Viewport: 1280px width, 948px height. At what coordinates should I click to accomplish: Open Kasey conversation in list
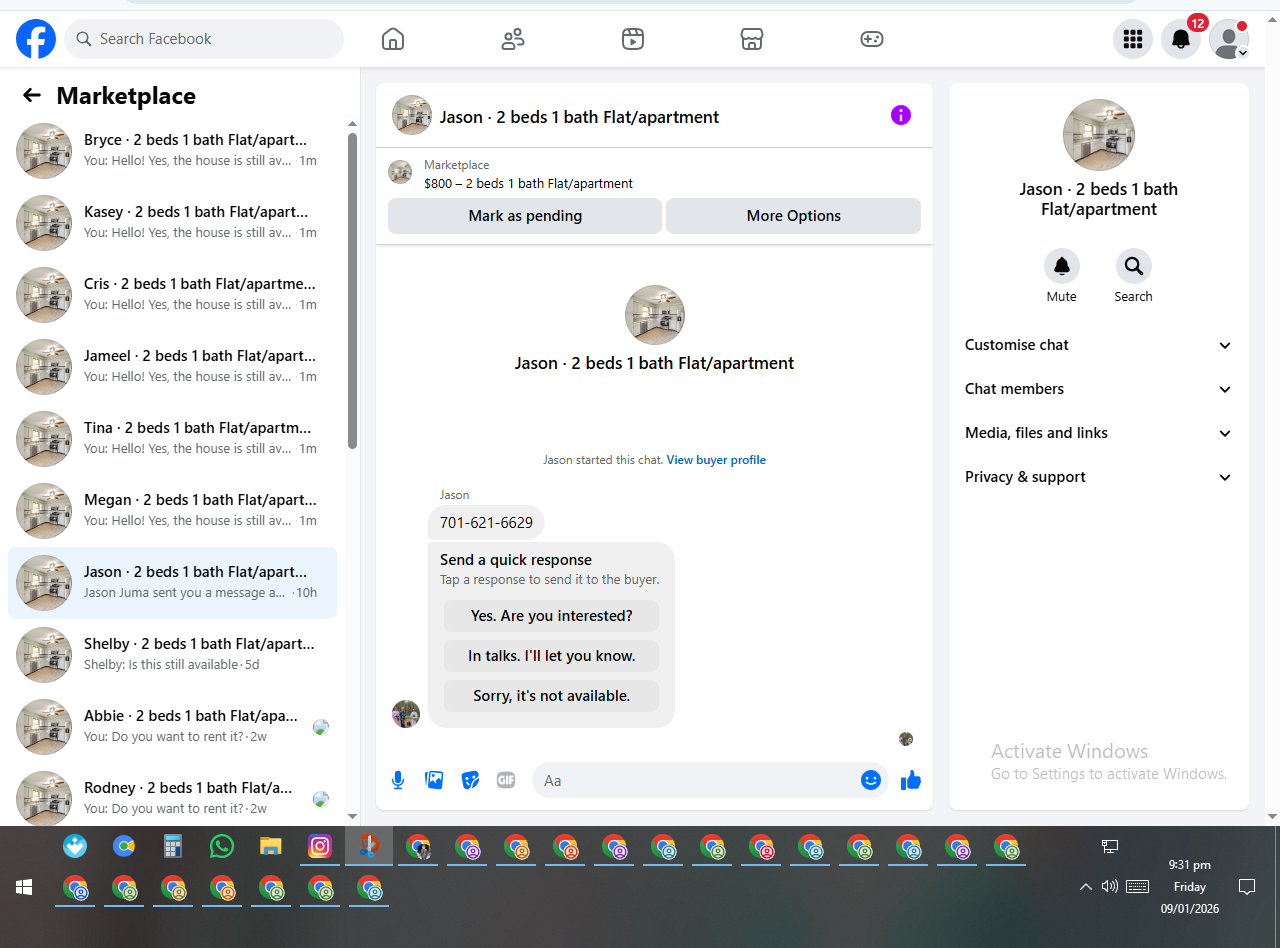click(172, 223)
